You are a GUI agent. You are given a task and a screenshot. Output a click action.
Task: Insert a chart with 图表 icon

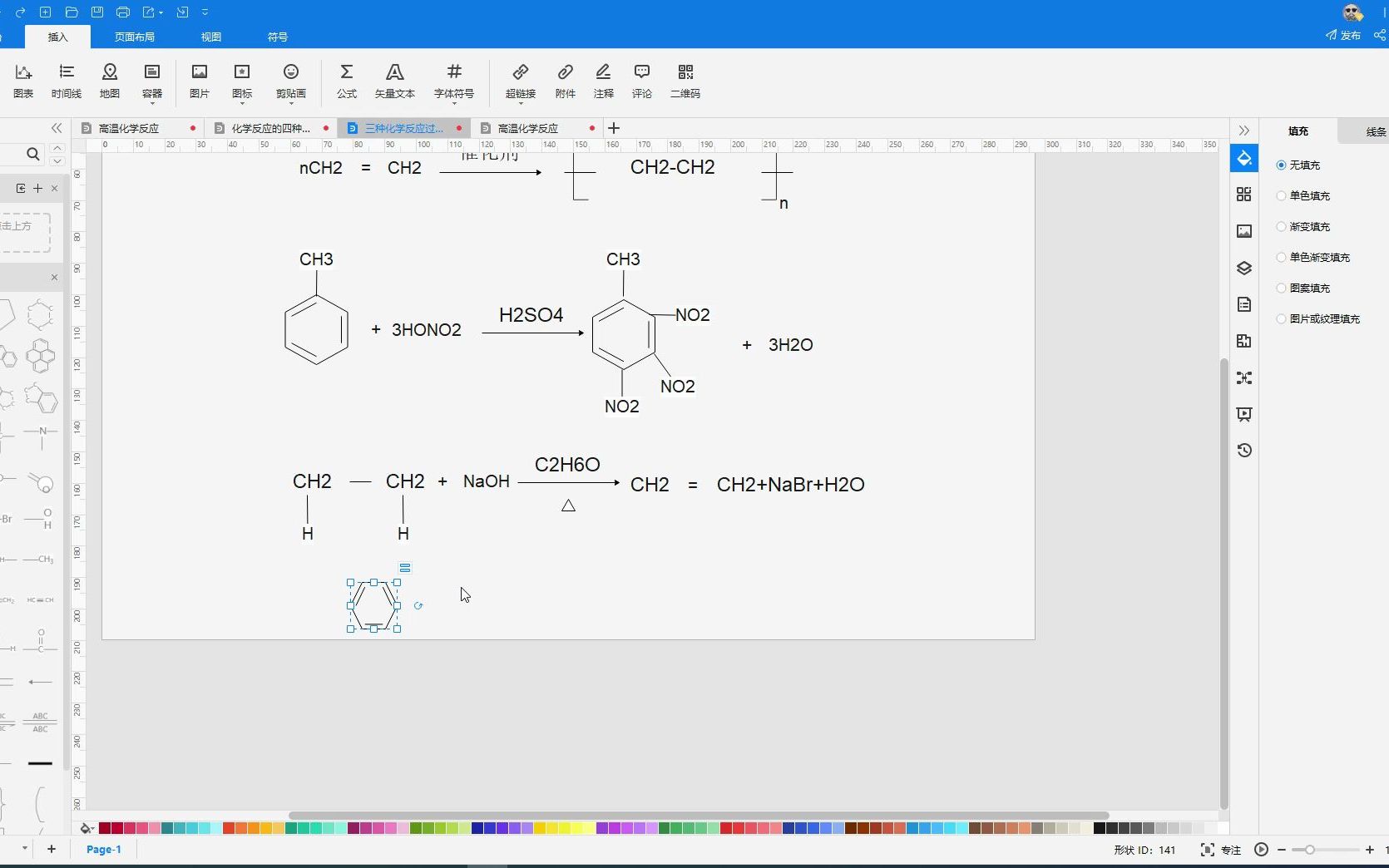coord(23,81)
